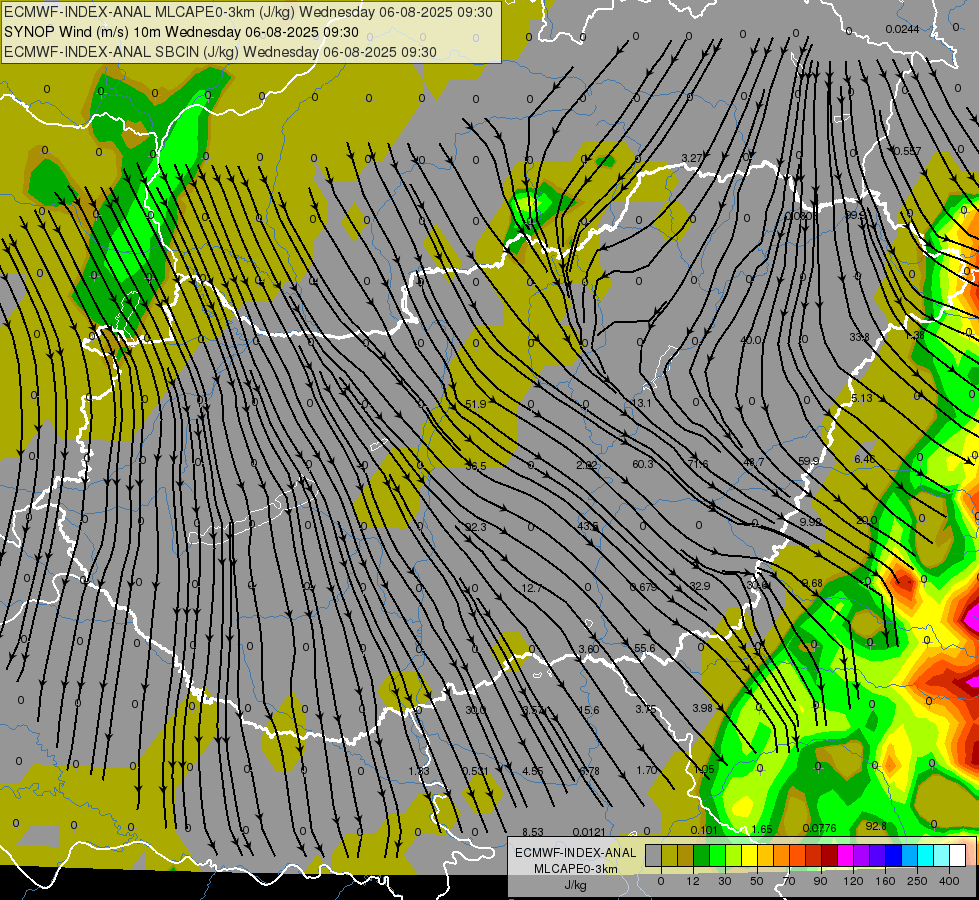Click the map value 92.8
This screenshot has width=979, height=900.
pos(876,826)
